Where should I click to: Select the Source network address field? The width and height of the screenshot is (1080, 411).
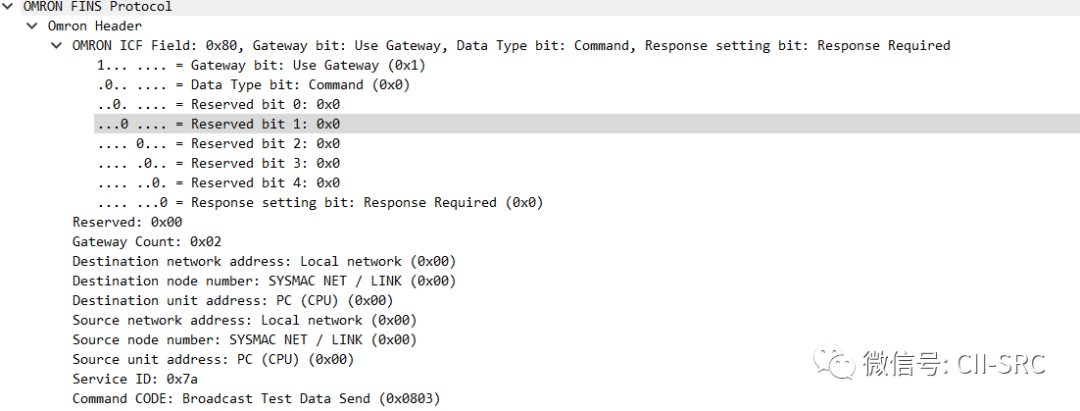click(x=245, y=320)
